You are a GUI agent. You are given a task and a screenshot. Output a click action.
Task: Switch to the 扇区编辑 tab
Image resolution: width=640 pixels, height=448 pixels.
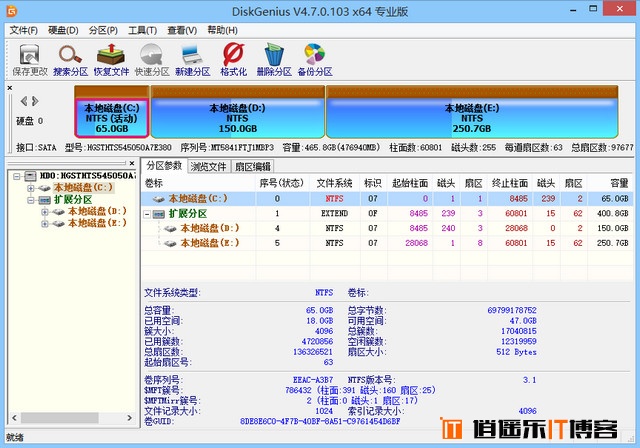253,166
